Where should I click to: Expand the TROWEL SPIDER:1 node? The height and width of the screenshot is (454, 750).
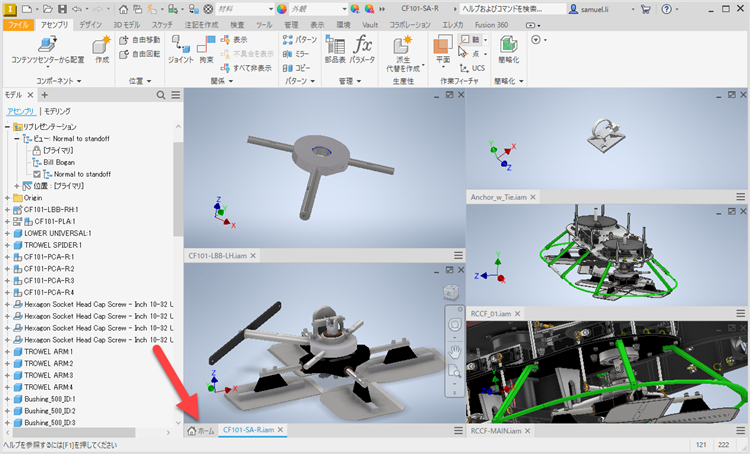click(x=7, y=245)
